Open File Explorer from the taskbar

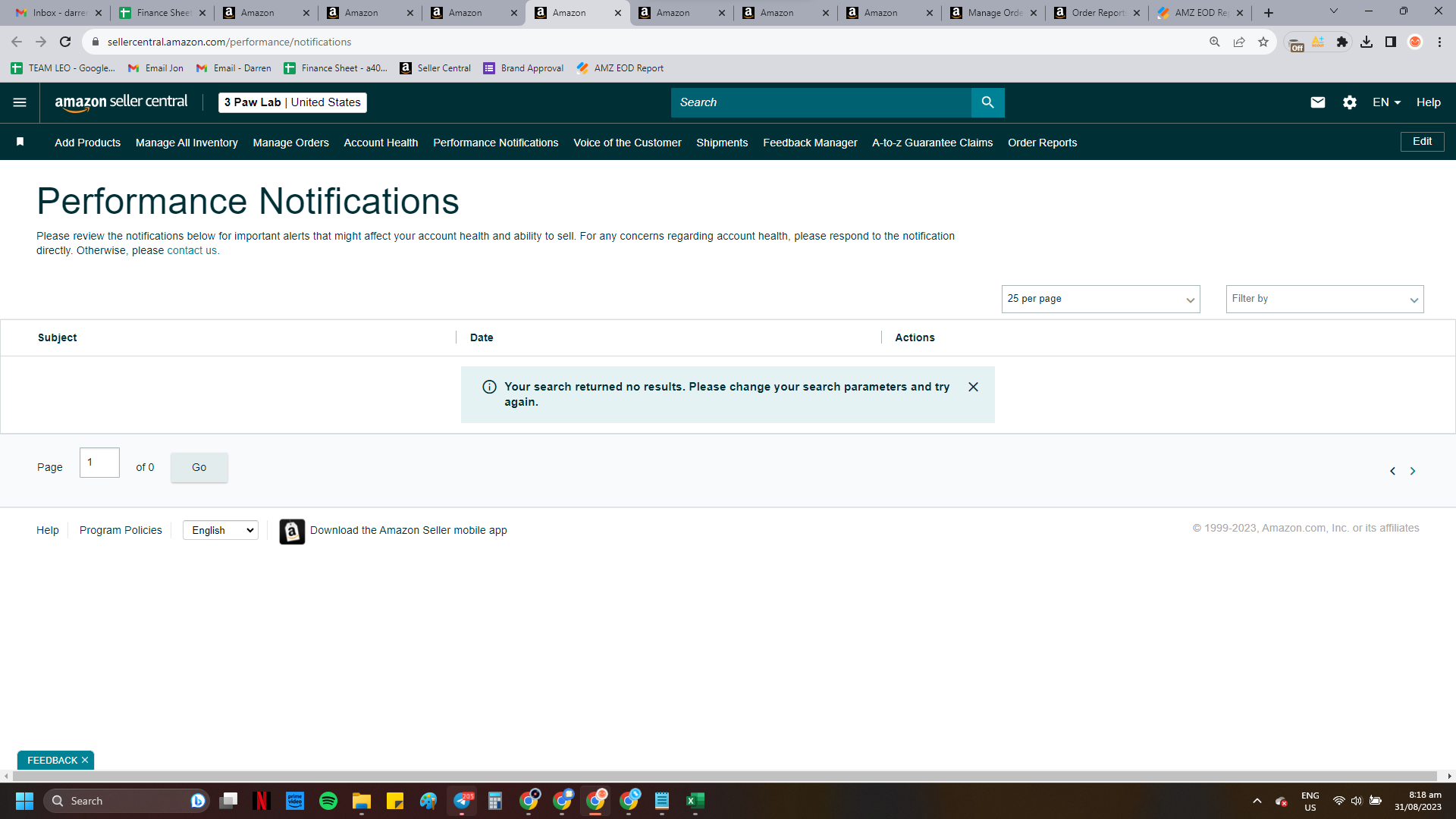pos(362,801)
